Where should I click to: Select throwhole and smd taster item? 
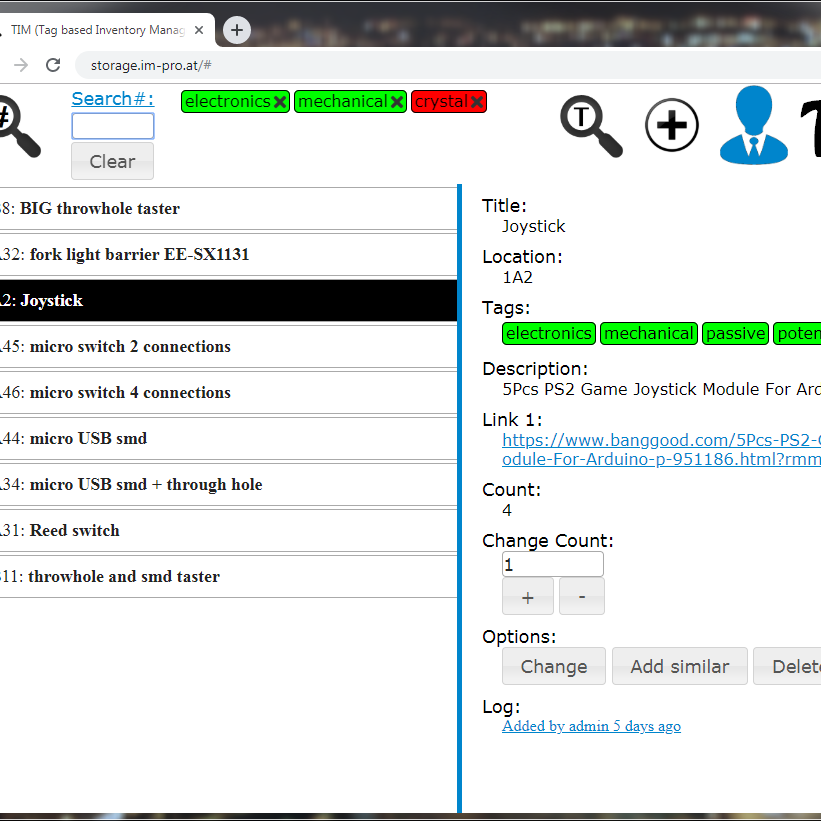point(228,576)
